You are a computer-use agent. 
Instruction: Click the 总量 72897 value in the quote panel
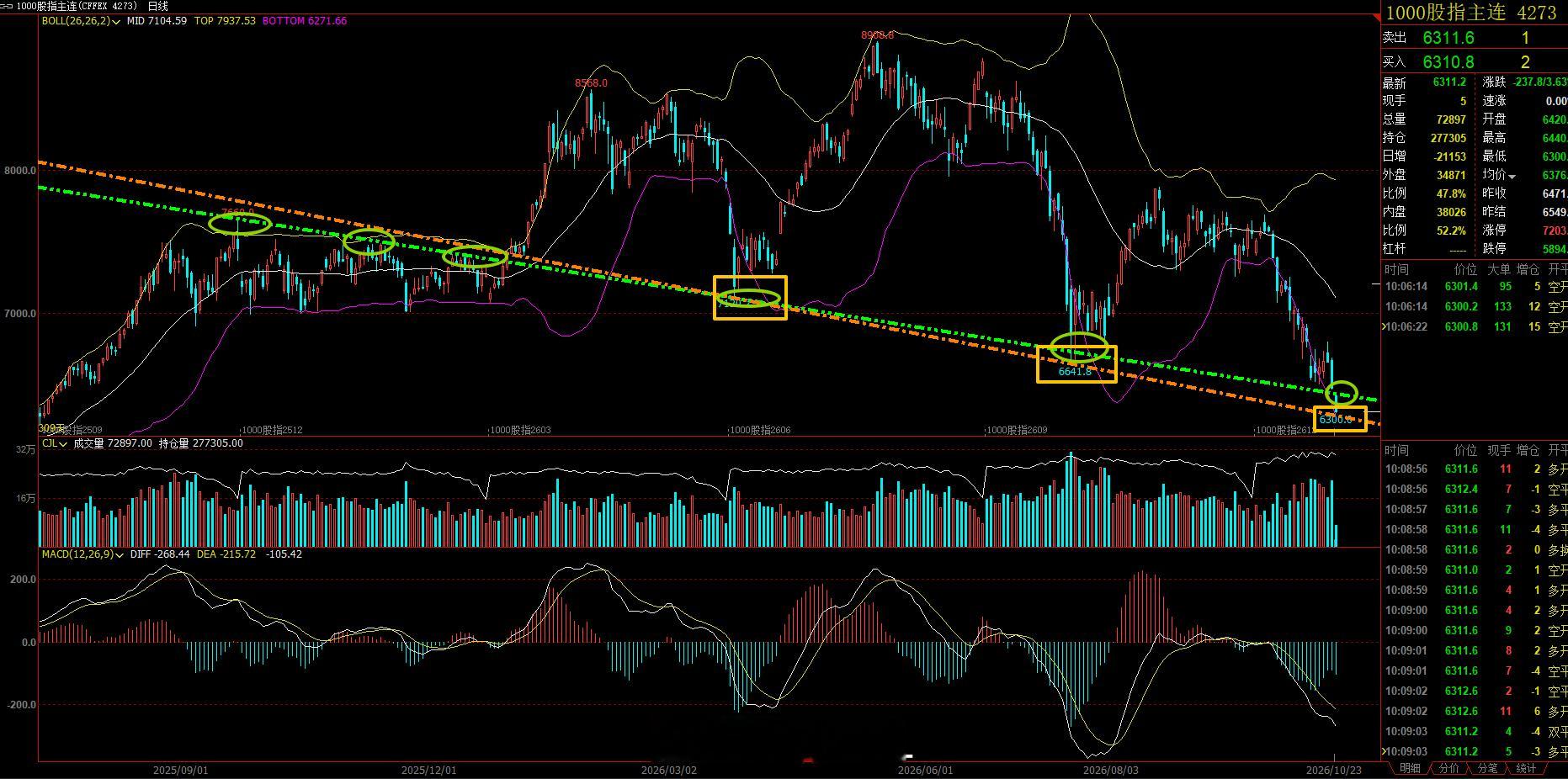pos(1451,119)
